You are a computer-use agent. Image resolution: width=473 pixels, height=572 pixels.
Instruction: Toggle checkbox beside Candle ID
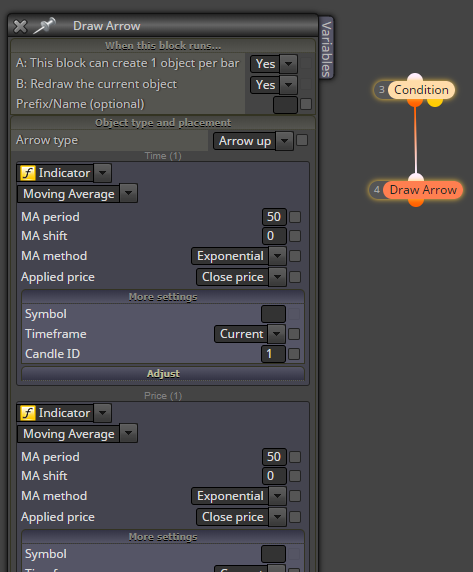point(294,354)
